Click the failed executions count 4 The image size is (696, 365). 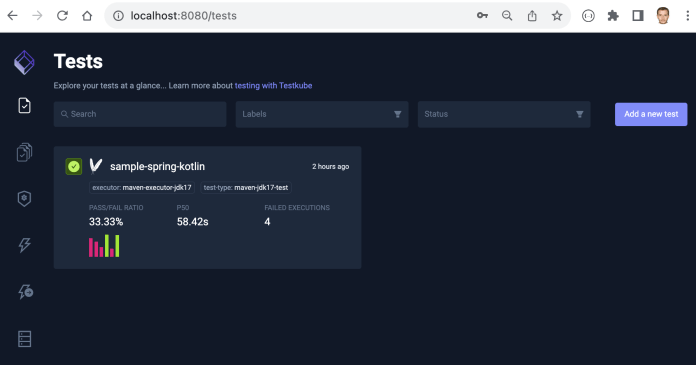[x=267, y=222]
